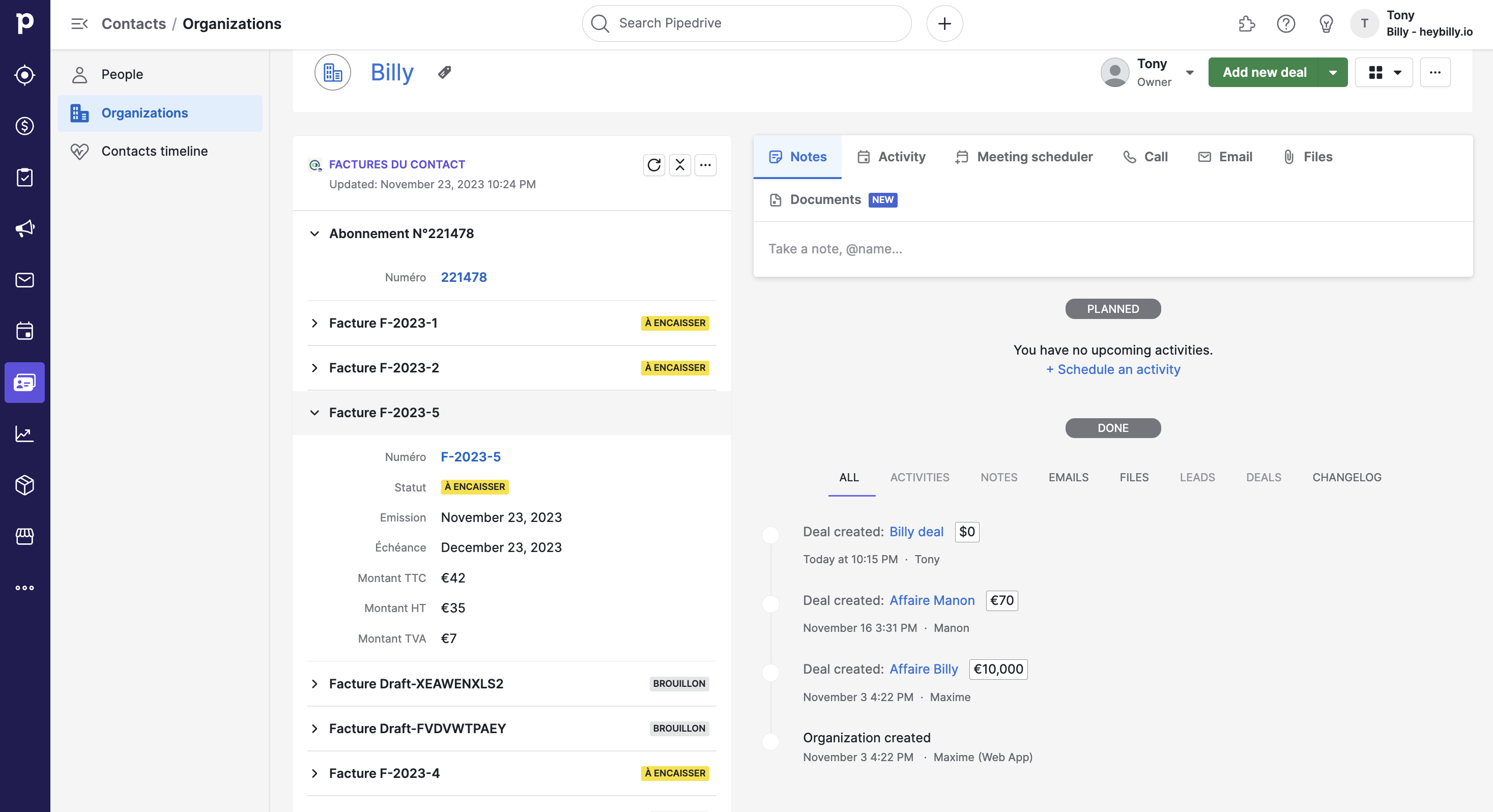
Task: Open the Contacts card icon in sidebar
Action: point(25,383)
